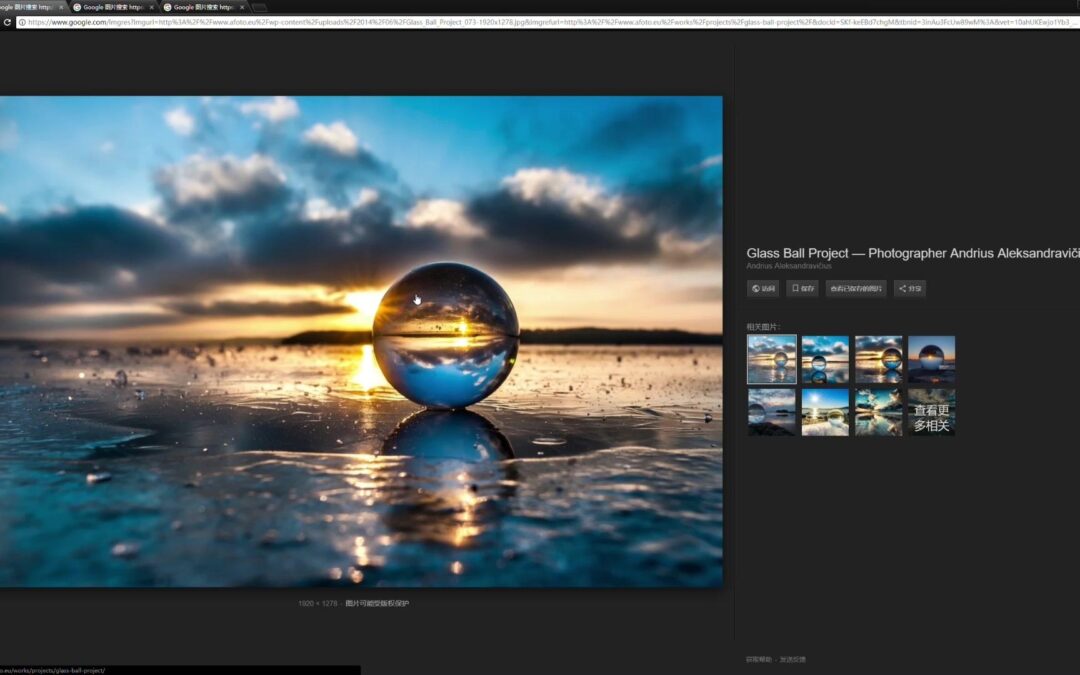Open a new browser tab

259,7
